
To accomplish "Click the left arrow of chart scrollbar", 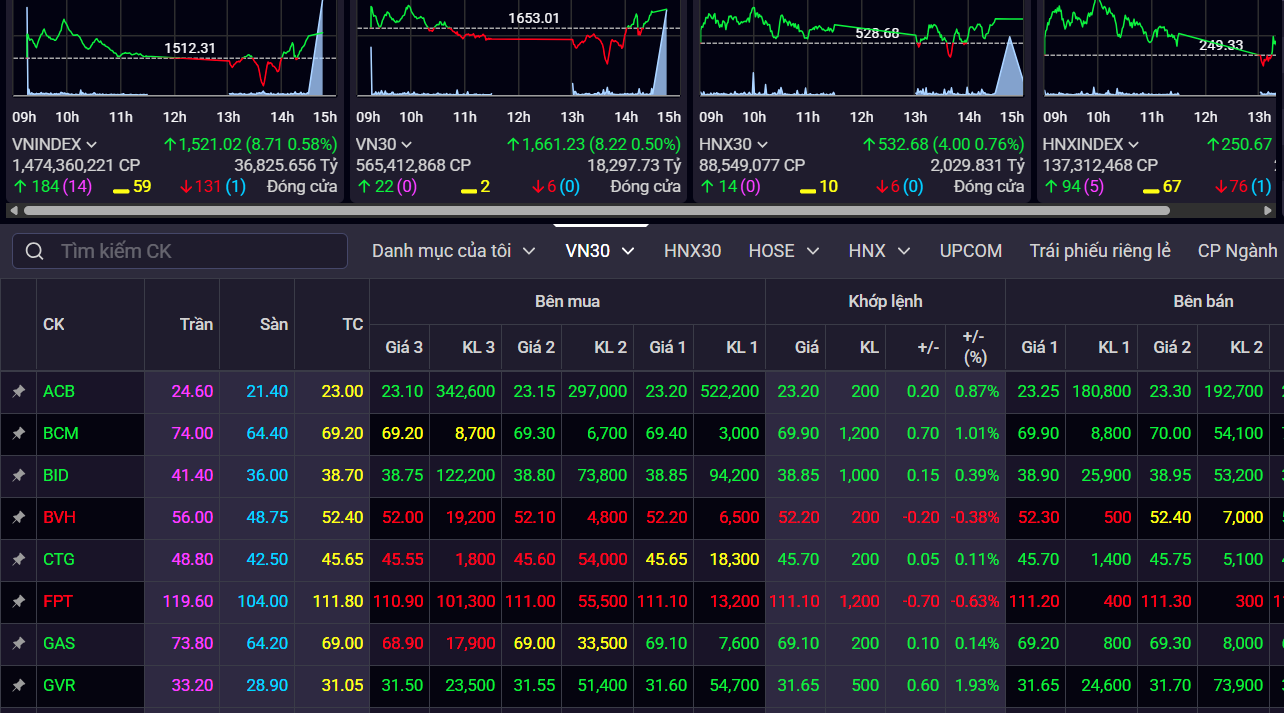I will [x=13, y=211].
